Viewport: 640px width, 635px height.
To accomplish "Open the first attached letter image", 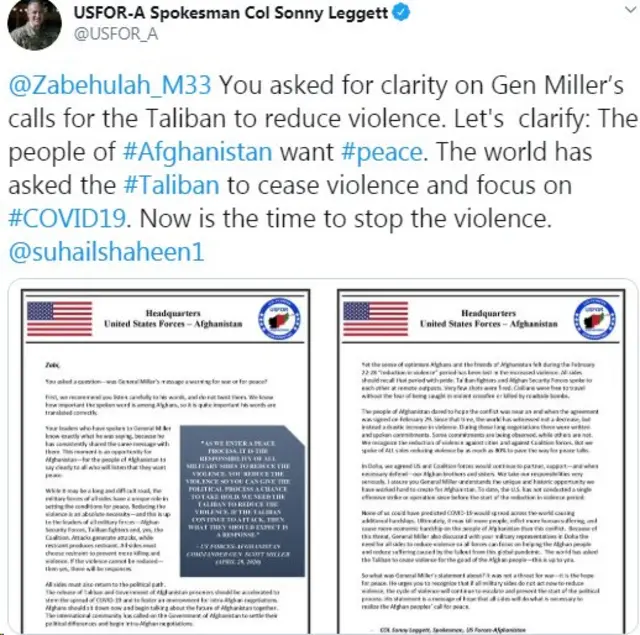I will pos(165,461).
